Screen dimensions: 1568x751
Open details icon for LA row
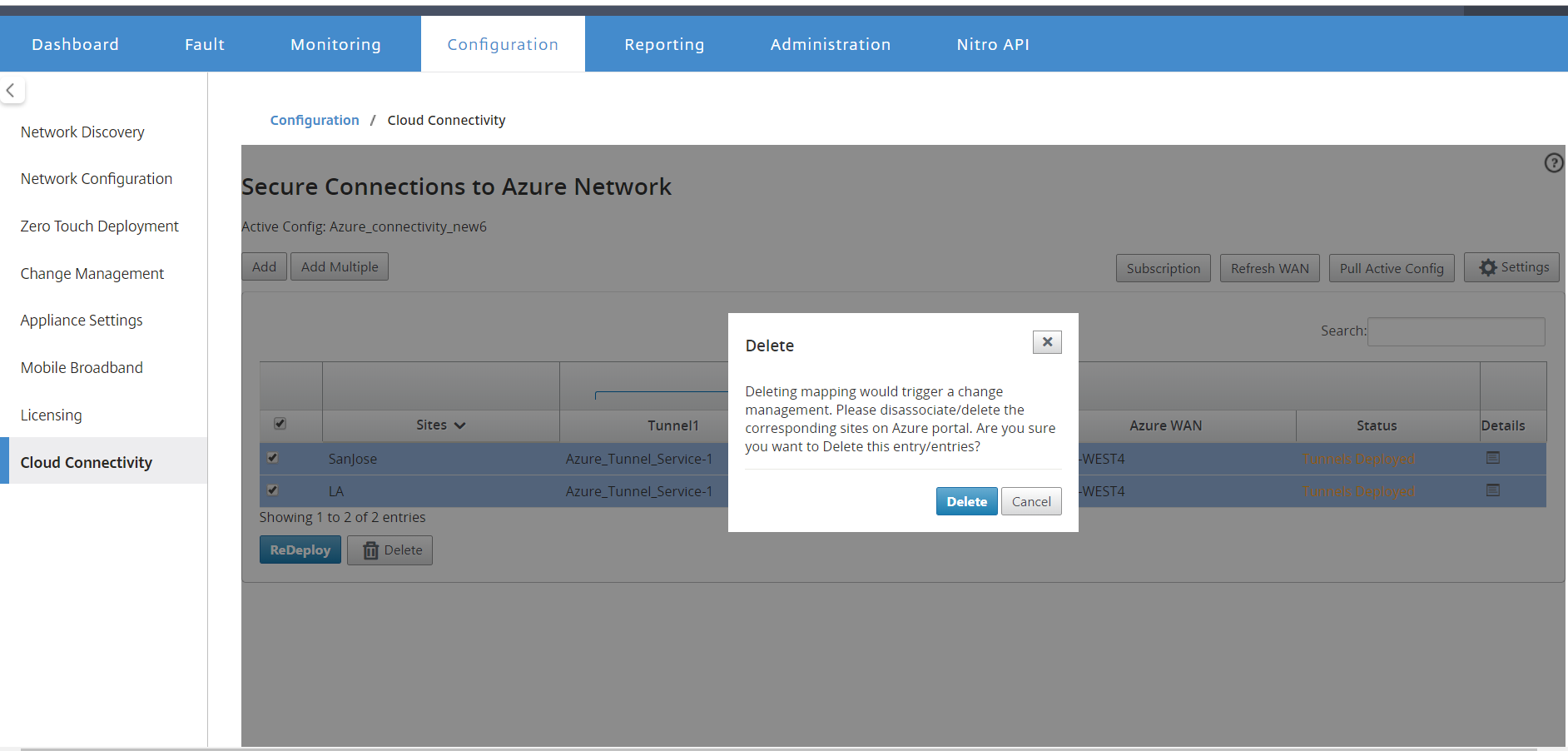pyautogui.click(x=1493, y=490)
